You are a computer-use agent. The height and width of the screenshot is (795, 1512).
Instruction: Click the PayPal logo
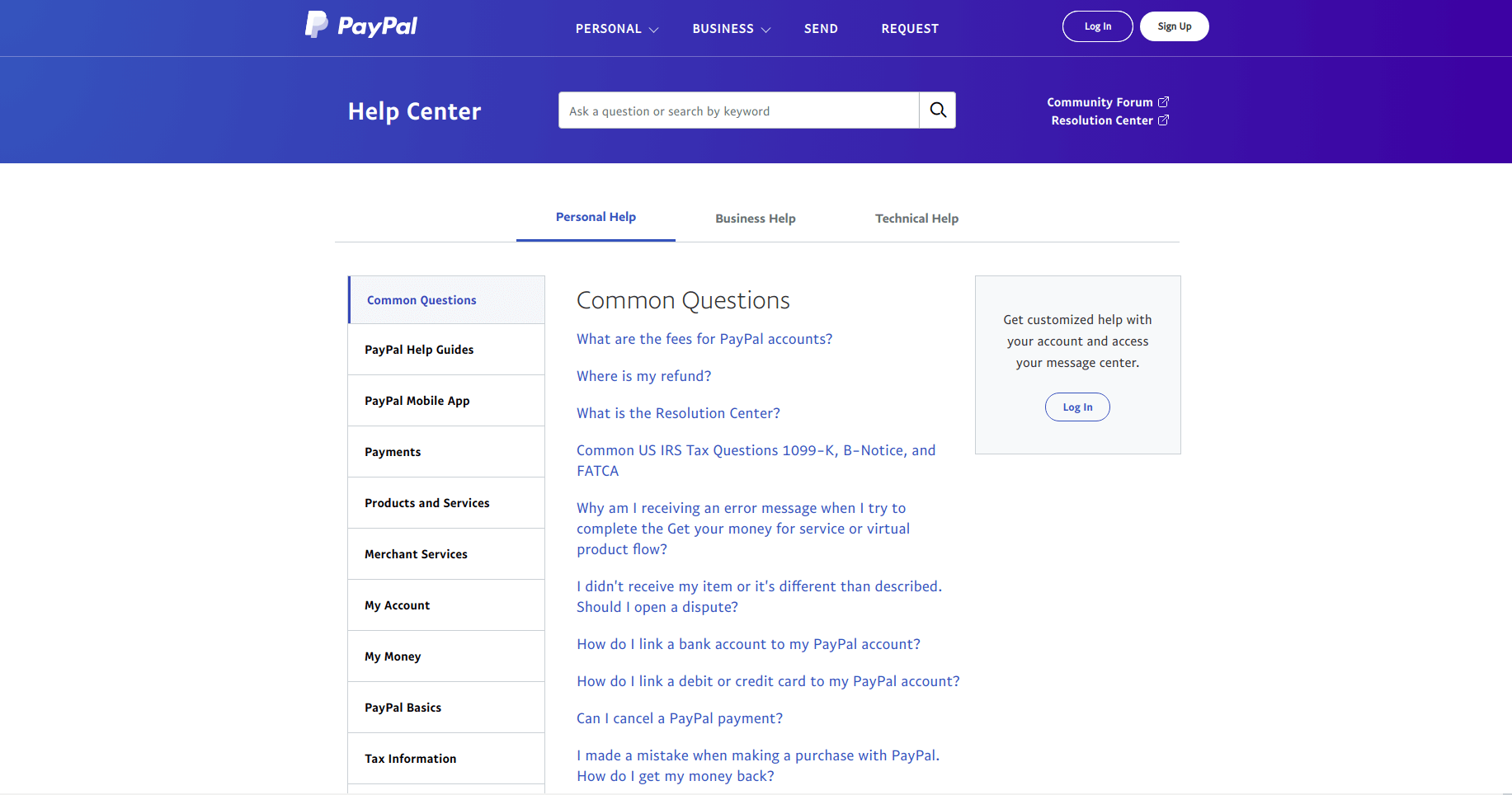tap(361, 26)
